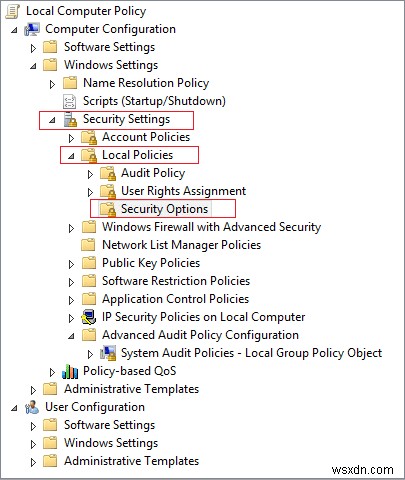
Task: Collapse Windows Settings under Computer Configuration
Action: [x=33, y=66]
